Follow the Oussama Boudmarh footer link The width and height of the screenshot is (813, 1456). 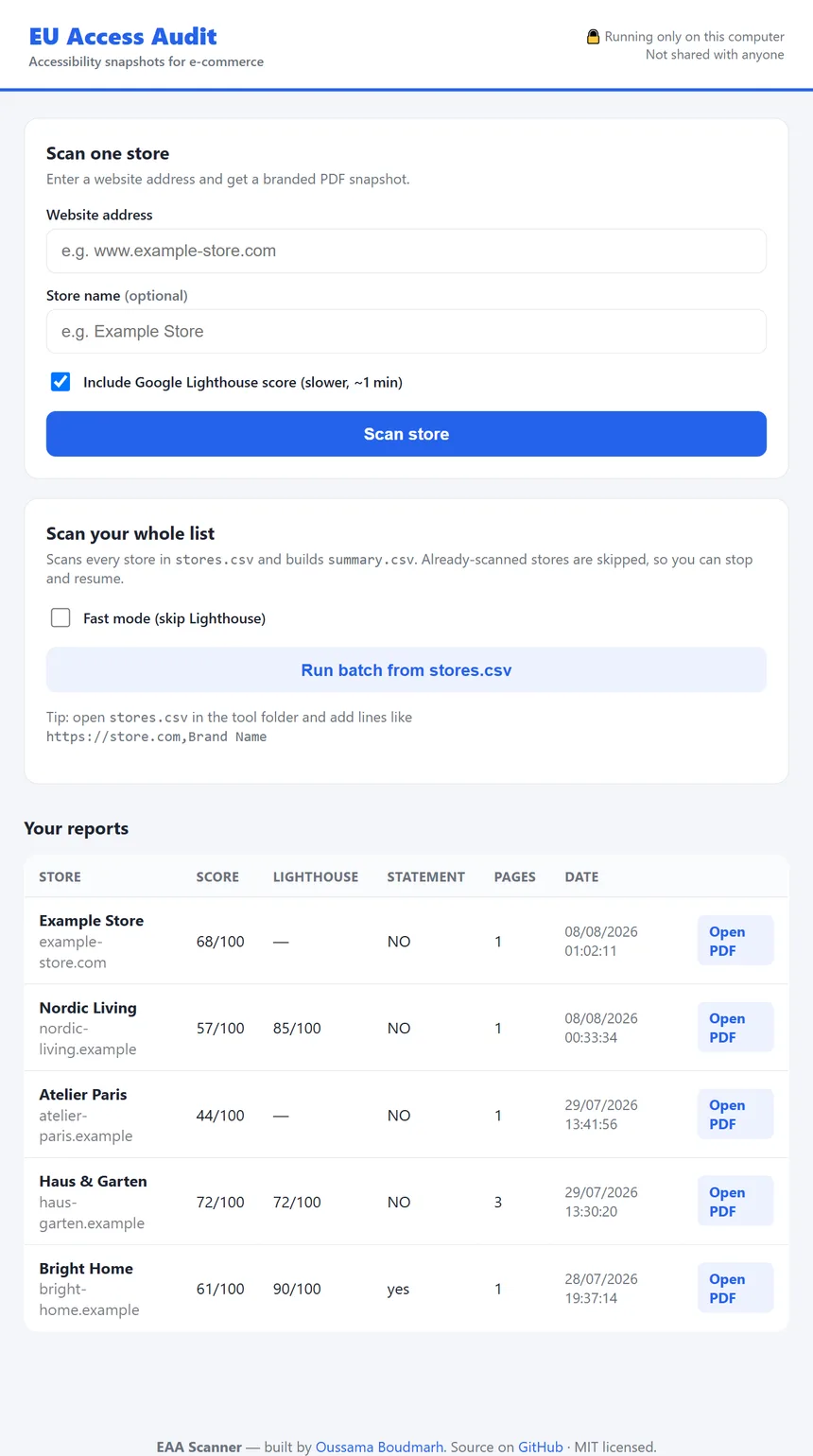pyautogui.click(x=380, y=1447)
